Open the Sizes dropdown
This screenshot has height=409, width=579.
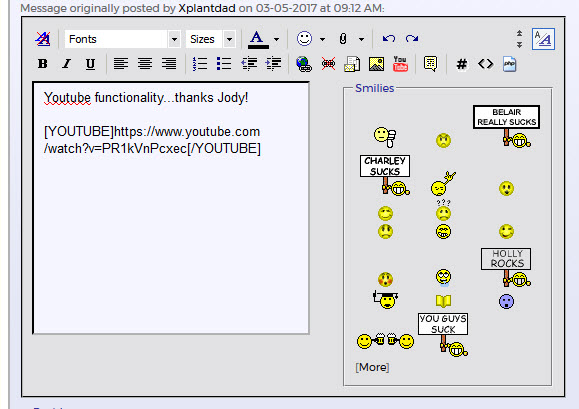tap(210, 39)
